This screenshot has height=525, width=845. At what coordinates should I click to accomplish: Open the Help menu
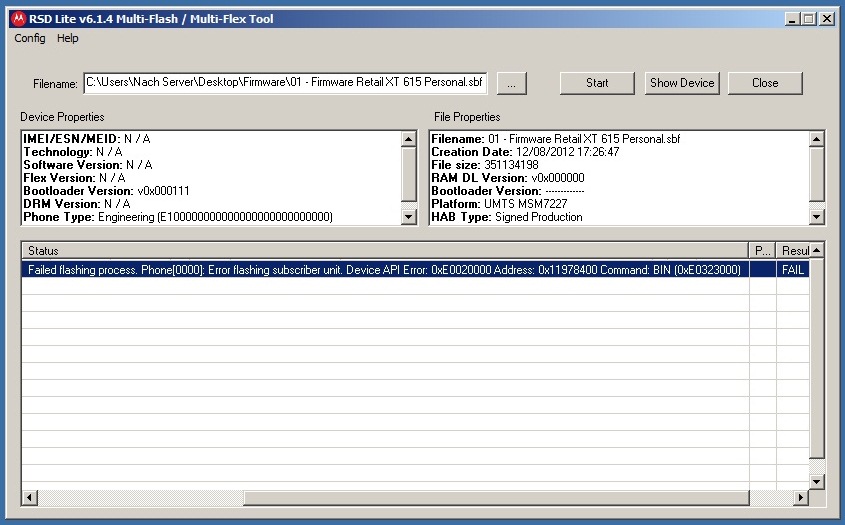67,38
